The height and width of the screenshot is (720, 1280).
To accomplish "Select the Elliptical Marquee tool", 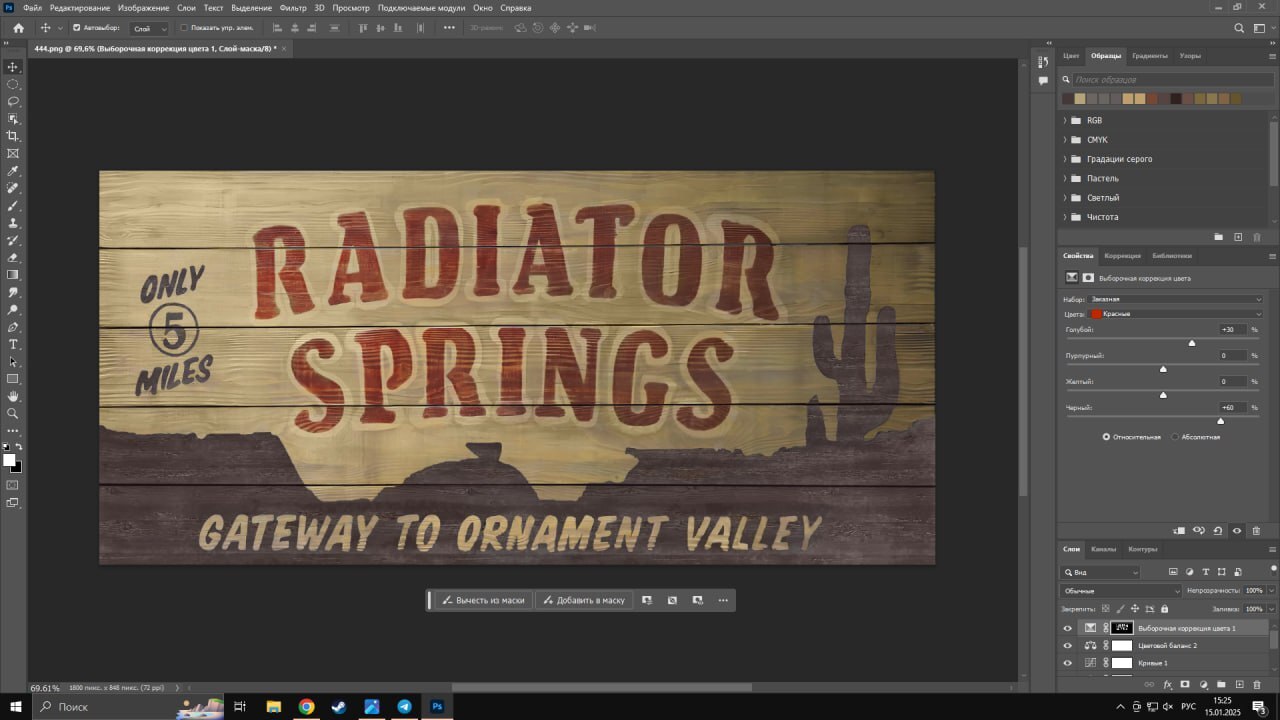I will click(x=13, y=84).
